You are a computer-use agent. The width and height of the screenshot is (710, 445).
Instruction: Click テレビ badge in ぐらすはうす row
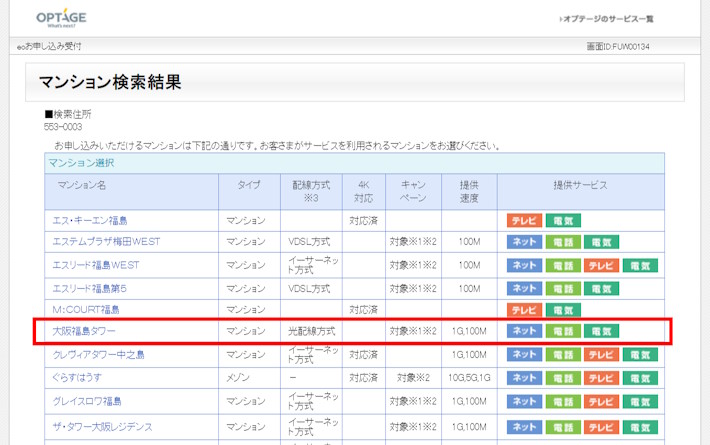pyautogui.click(x=601, y=378)
